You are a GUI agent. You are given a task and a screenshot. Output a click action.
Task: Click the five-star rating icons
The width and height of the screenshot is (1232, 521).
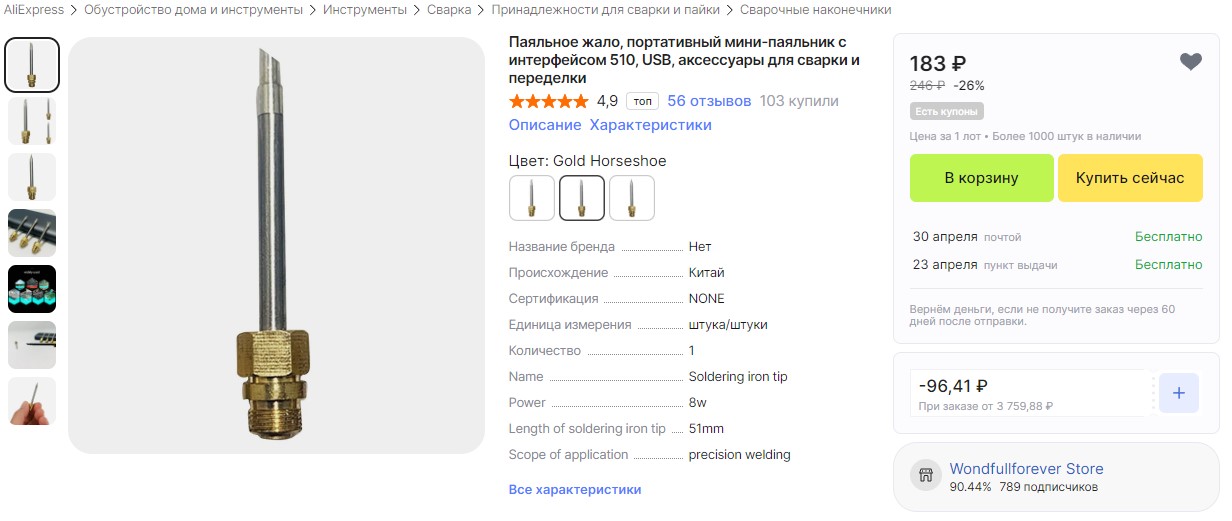[549, 101]
